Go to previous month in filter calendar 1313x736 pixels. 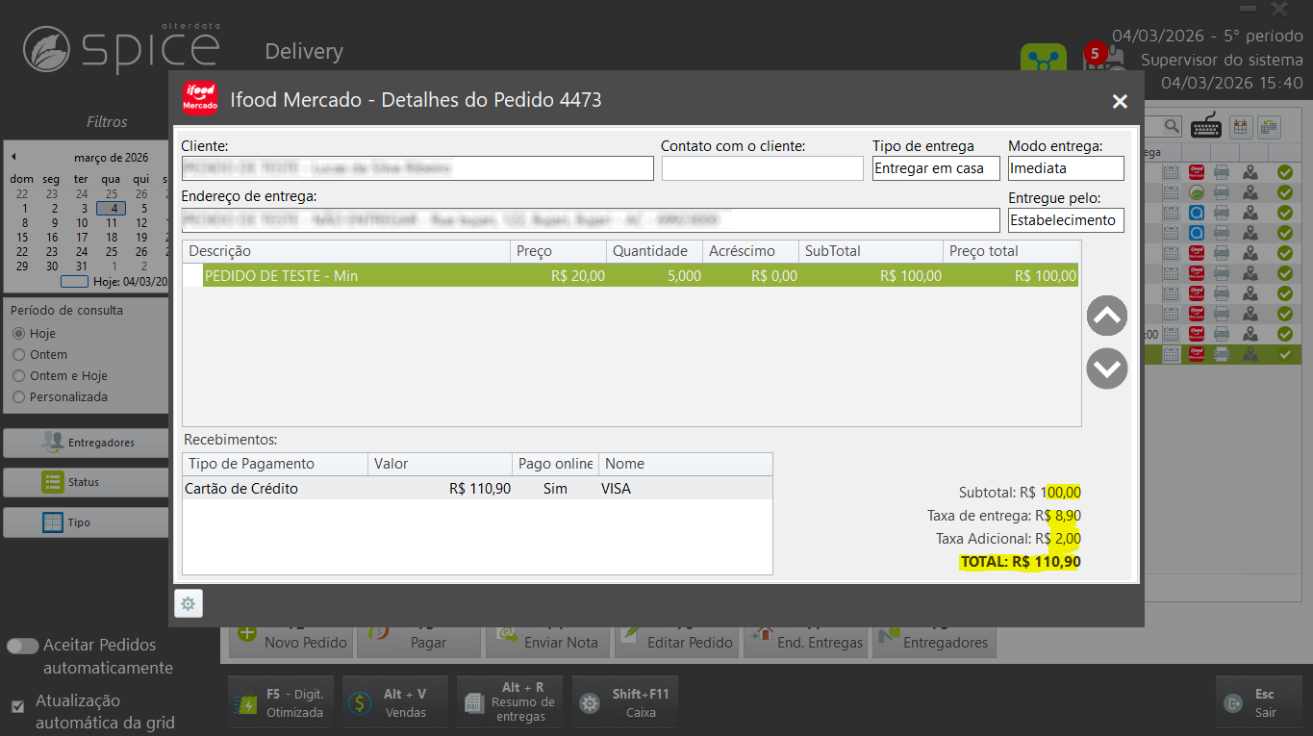click(x=14, y=157)
